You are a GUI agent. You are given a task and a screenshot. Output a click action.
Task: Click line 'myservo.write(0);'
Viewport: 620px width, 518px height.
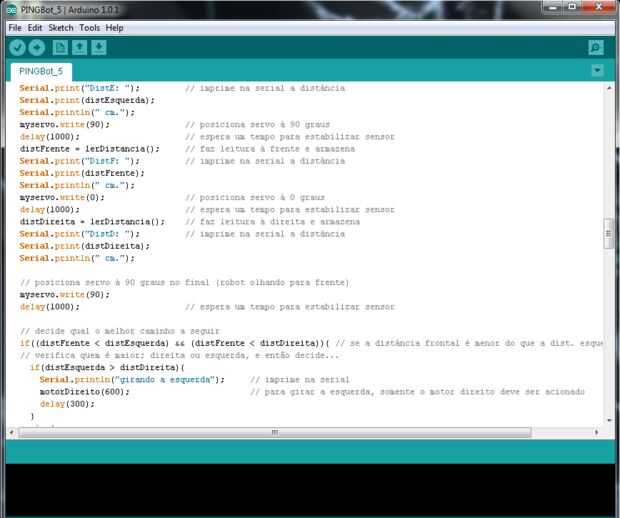coord(62,198)
